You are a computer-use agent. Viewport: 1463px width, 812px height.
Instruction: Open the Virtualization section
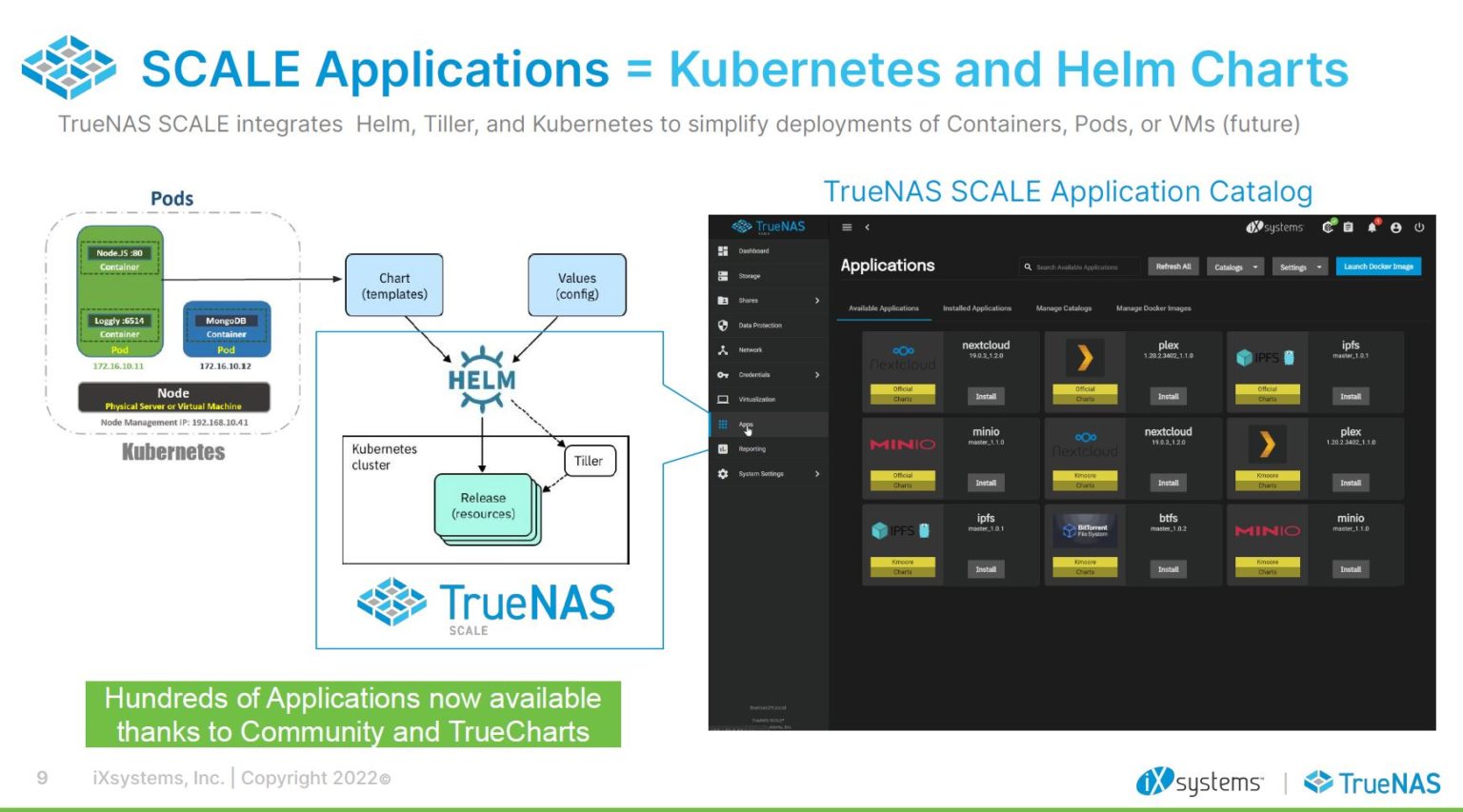coord(757,399)
